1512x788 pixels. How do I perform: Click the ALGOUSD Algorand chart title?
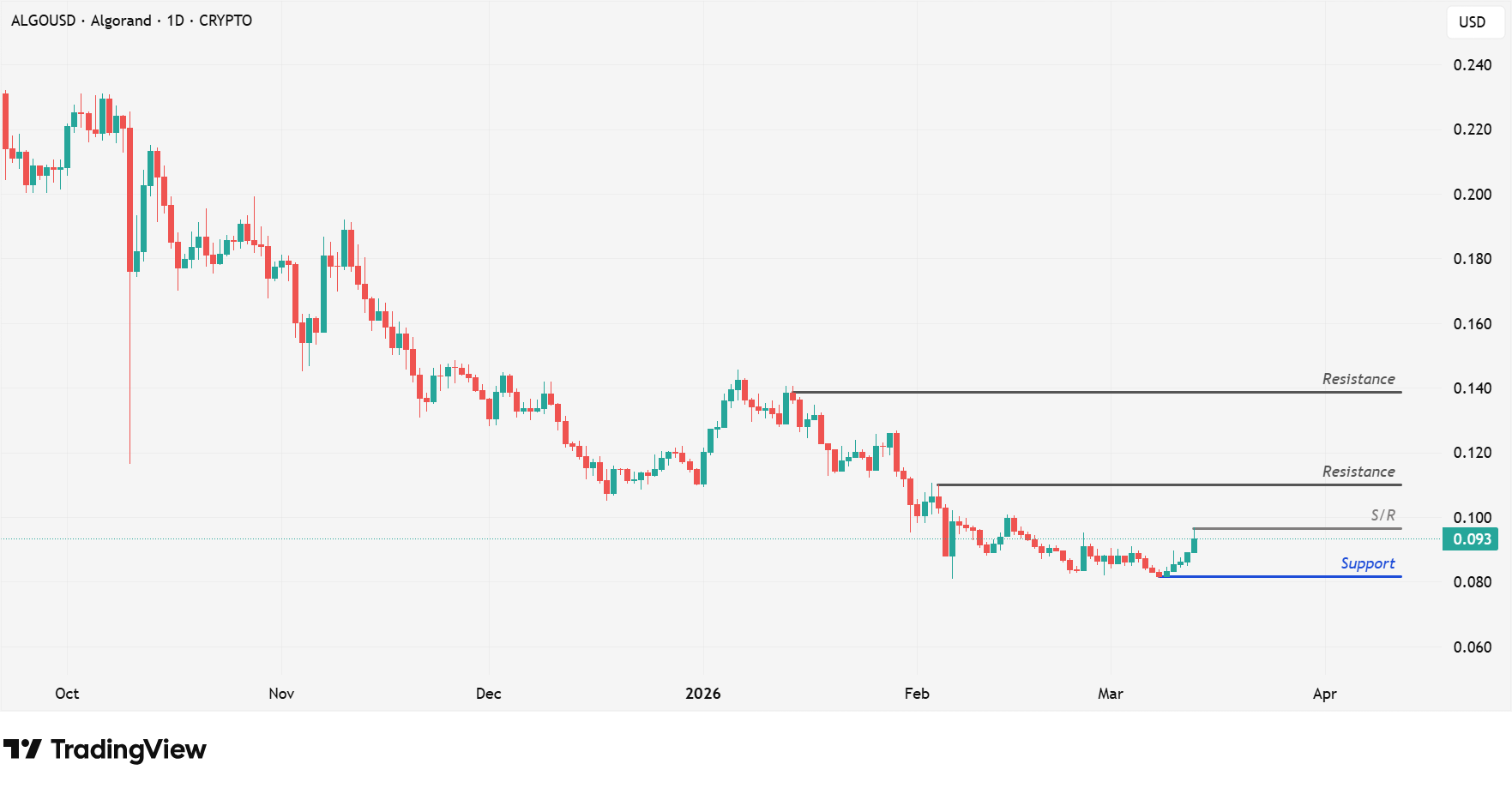tap(131, 21)
